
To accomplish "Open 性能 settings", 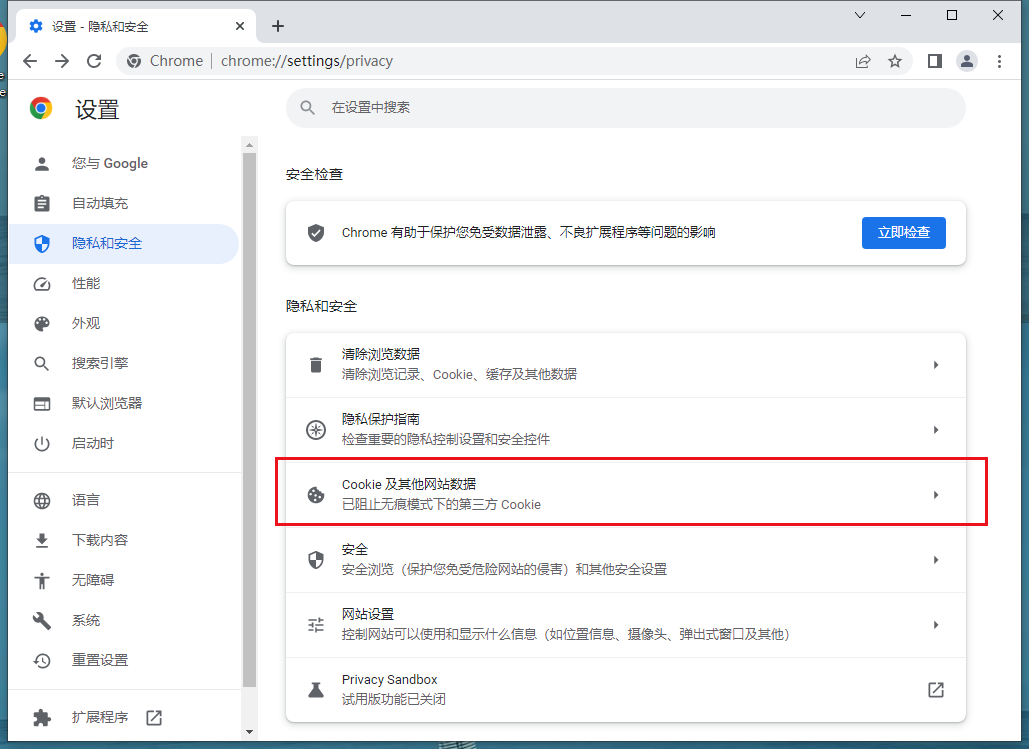I will pos(123,284).
